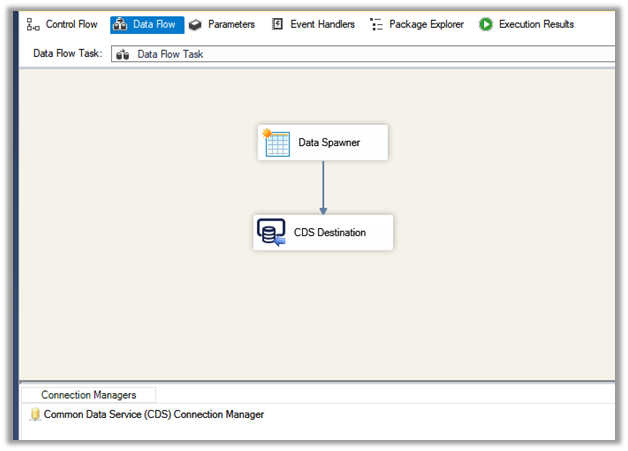Select the Connection Managers tab

pyautogui.click(x=88, y=395)
